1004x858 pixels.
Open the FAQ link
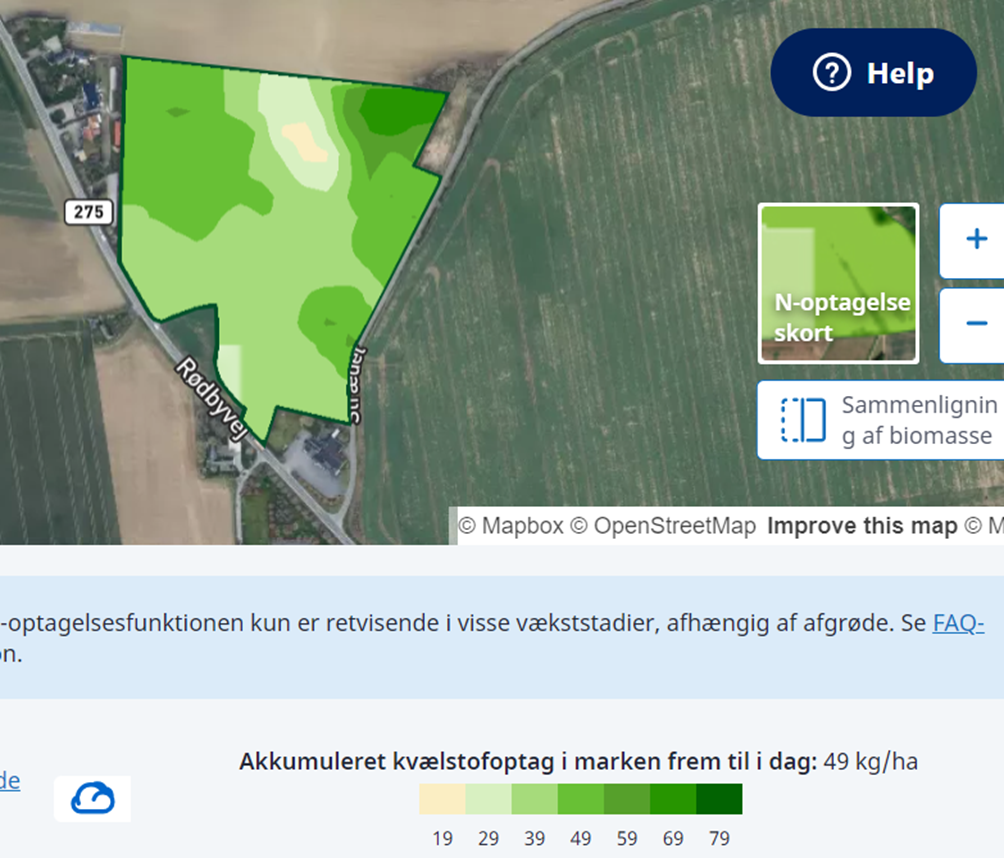pos(958,624)
